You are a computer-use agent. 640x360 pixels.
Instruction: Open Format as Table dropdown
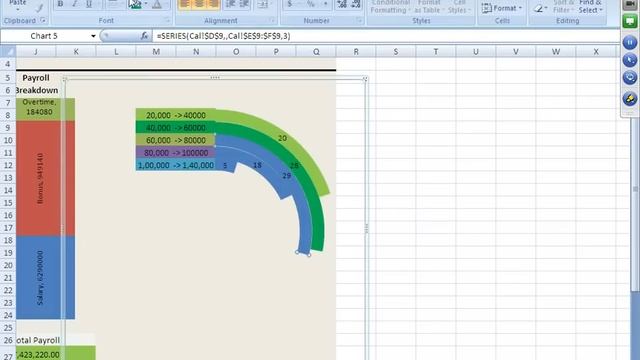point(429,7)
